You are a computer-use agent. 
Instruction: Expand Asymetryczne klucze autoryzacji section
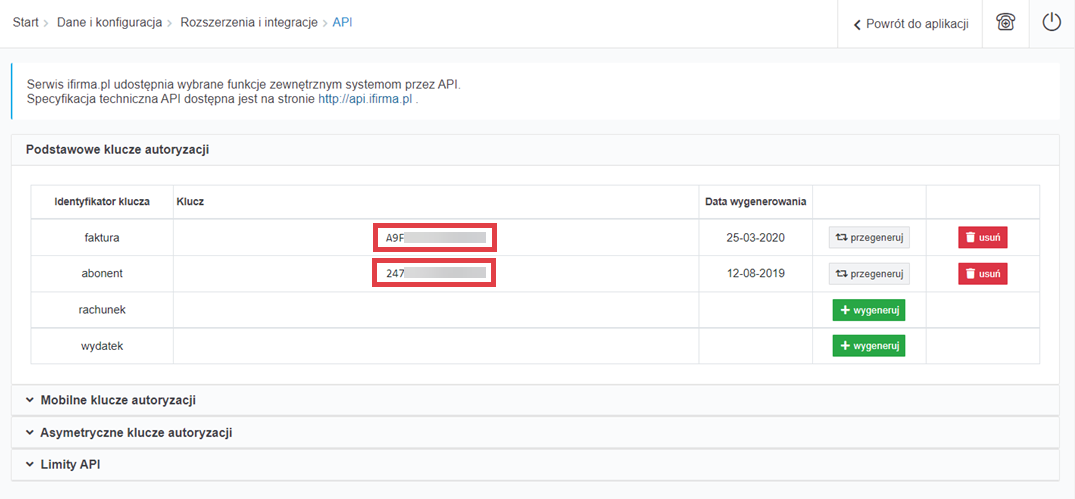pos(135,433)
